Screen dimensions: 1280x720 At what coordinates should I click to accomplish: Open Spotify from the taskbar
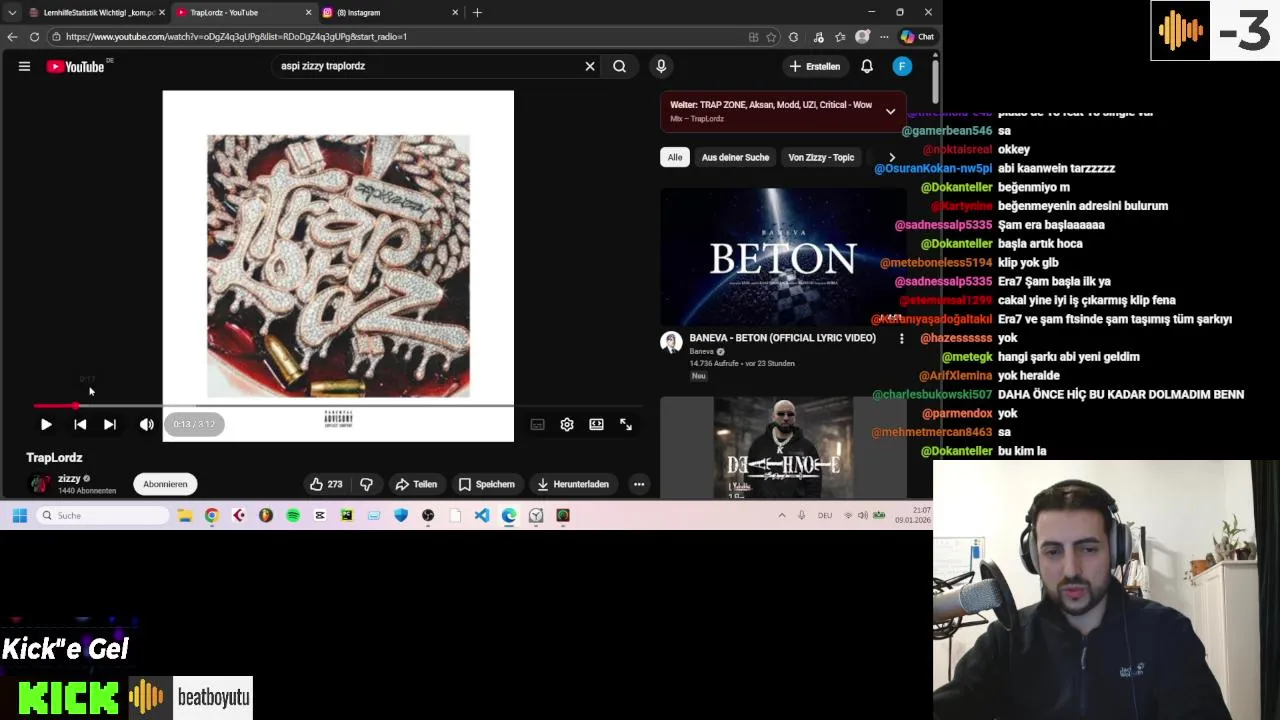pyautogui.click(x=293, y=515)
